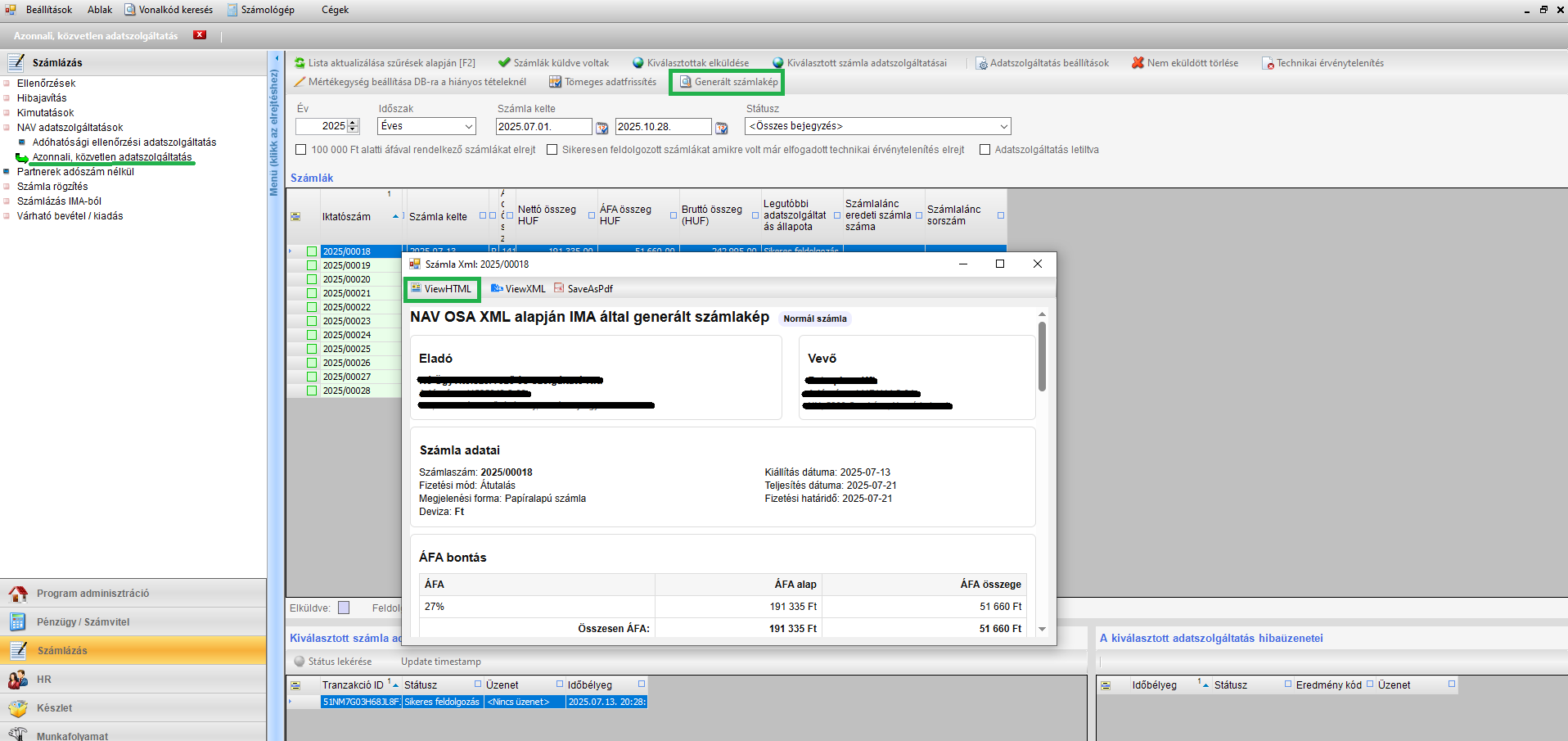1568x741 pixels.
Task: Open the Beállítások menu
Action: [x=48, y=10]
